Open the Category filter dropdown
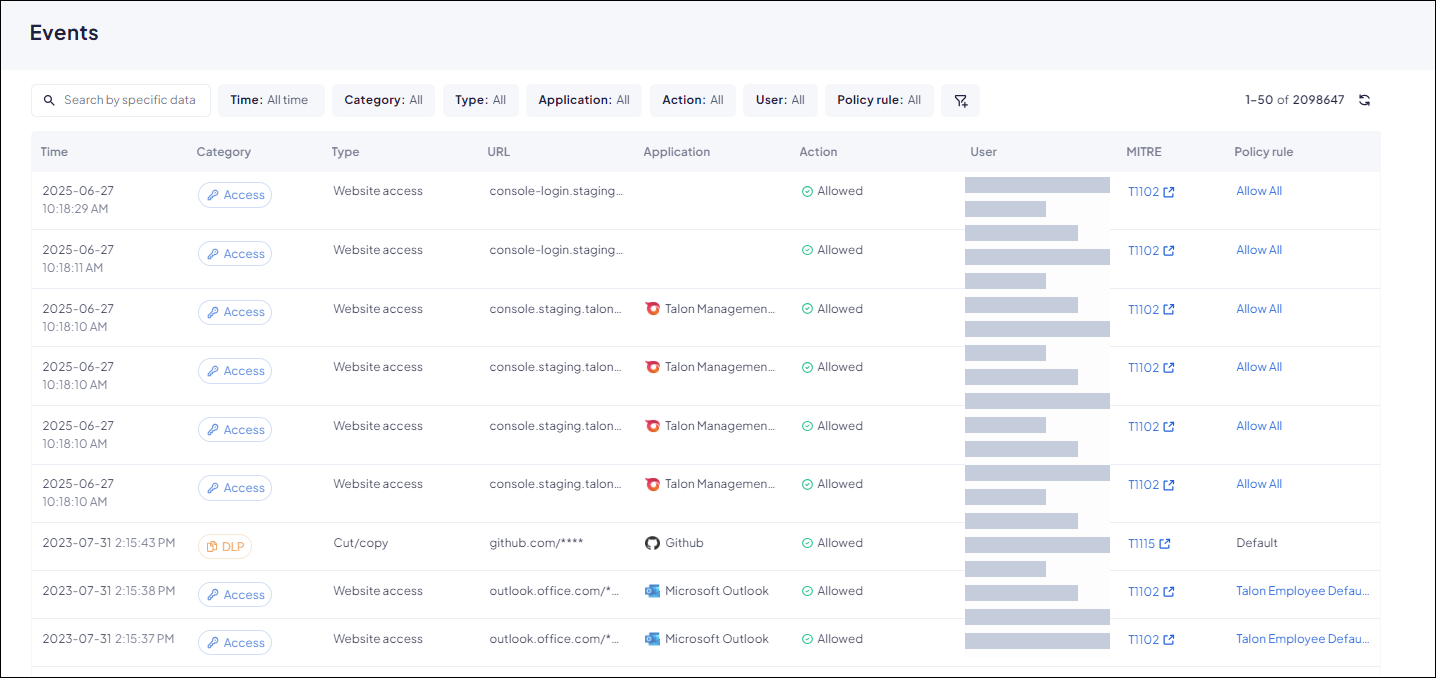The width and height of the screenshot is (1436, 678). tap(383, 100)
